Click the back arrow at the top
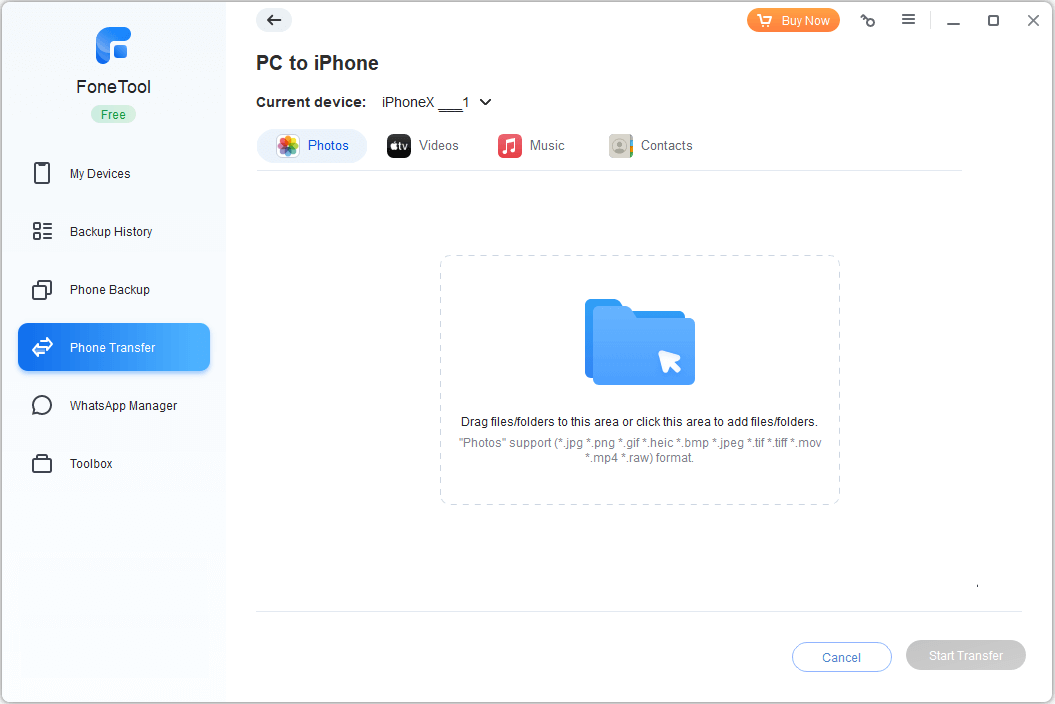This screenshot has height=704, width=1055. click(274, 20)
